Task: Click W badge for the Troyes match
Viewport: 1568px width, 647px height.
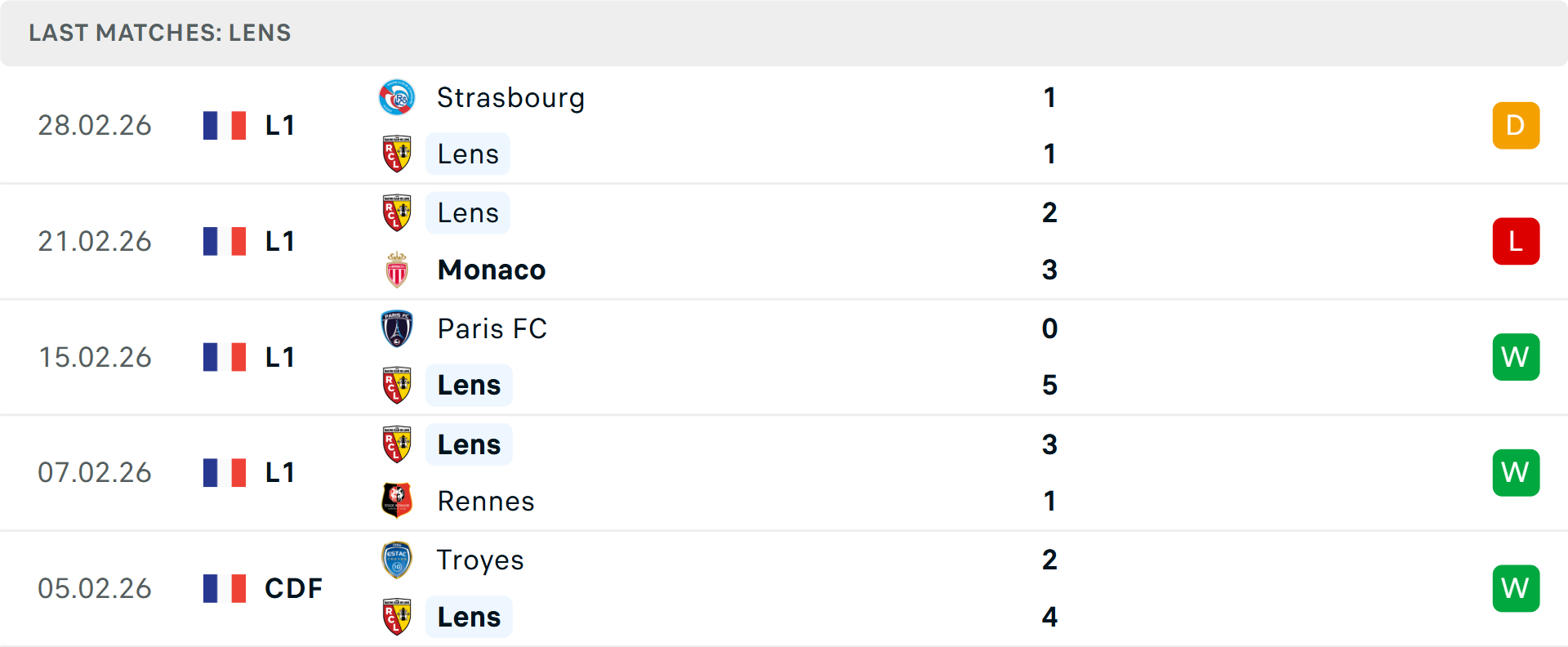Action: 1516,588
